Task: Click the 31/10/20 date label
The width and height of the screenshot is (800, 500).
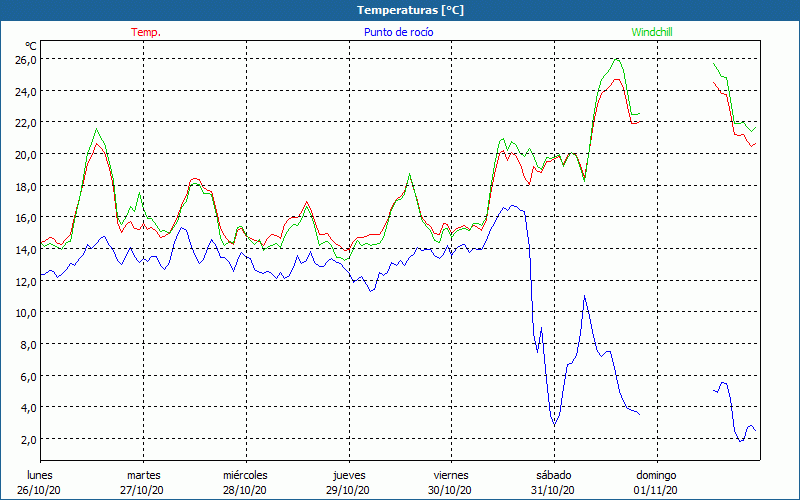Action: [x=553, y=490]
